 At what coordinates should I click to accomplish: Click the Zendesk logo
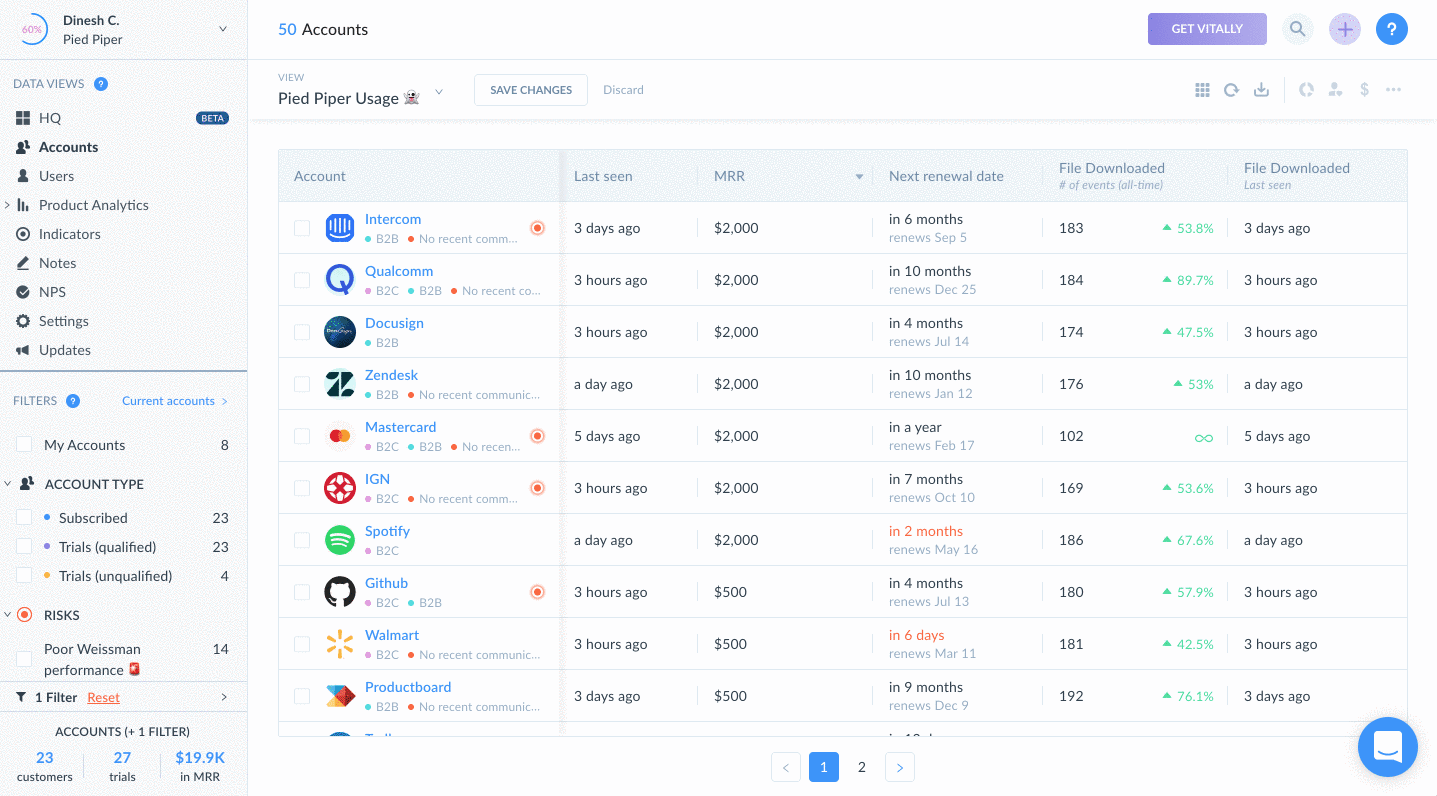tap(340, 384)
